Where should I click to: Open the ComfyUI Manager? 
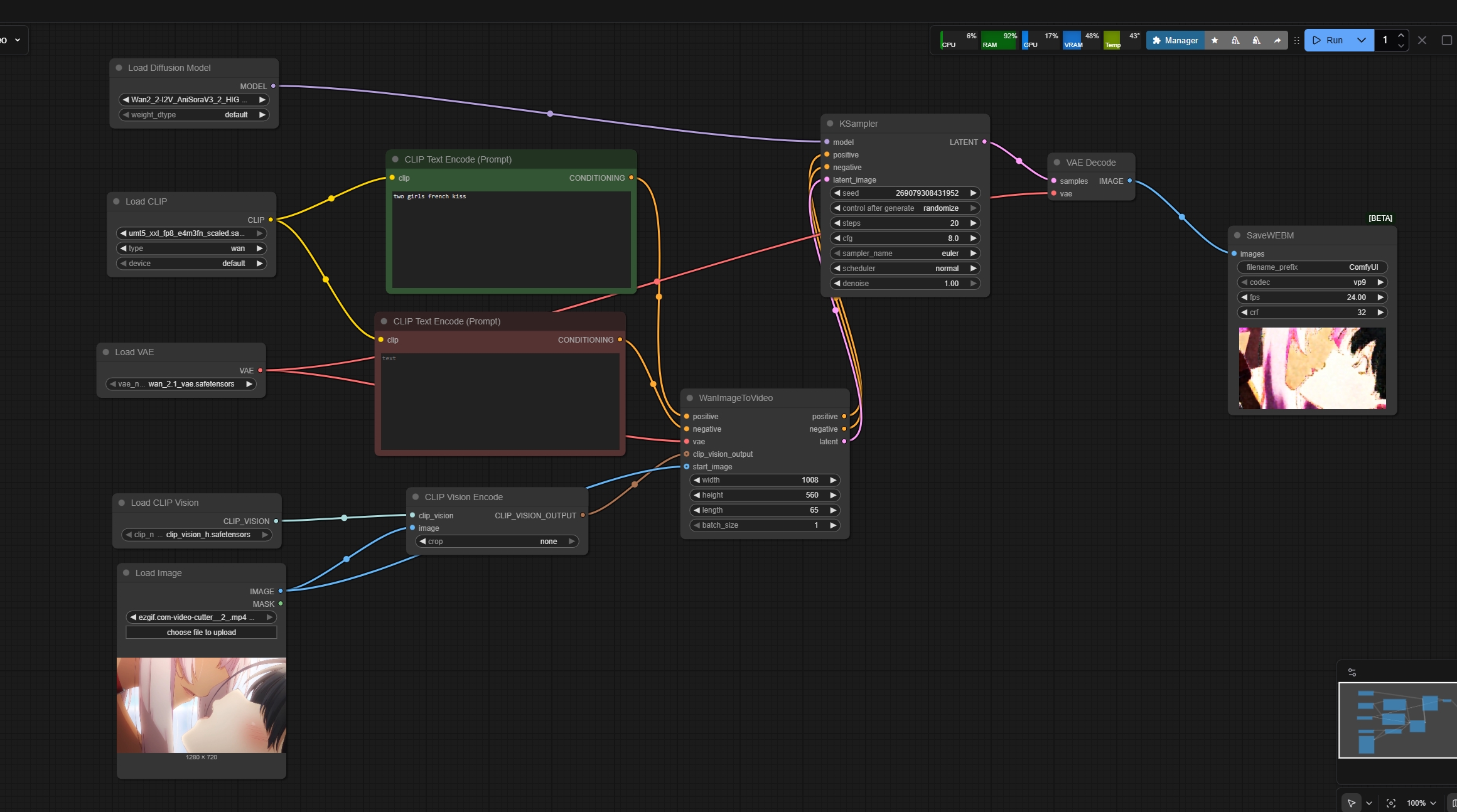1175,40
